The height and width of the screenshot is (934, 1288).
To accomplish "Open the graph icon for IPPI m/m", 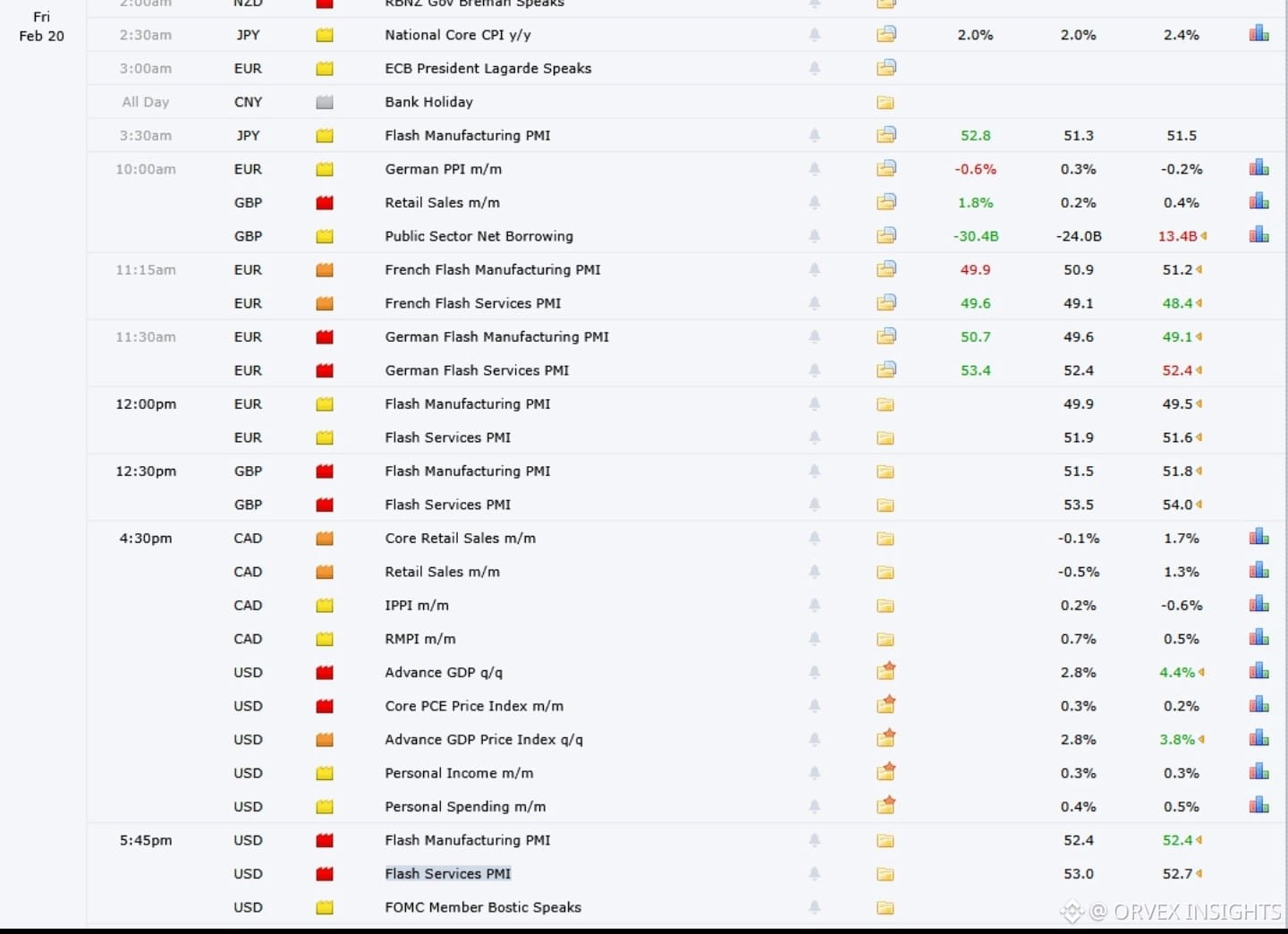I will [1259, 605].
